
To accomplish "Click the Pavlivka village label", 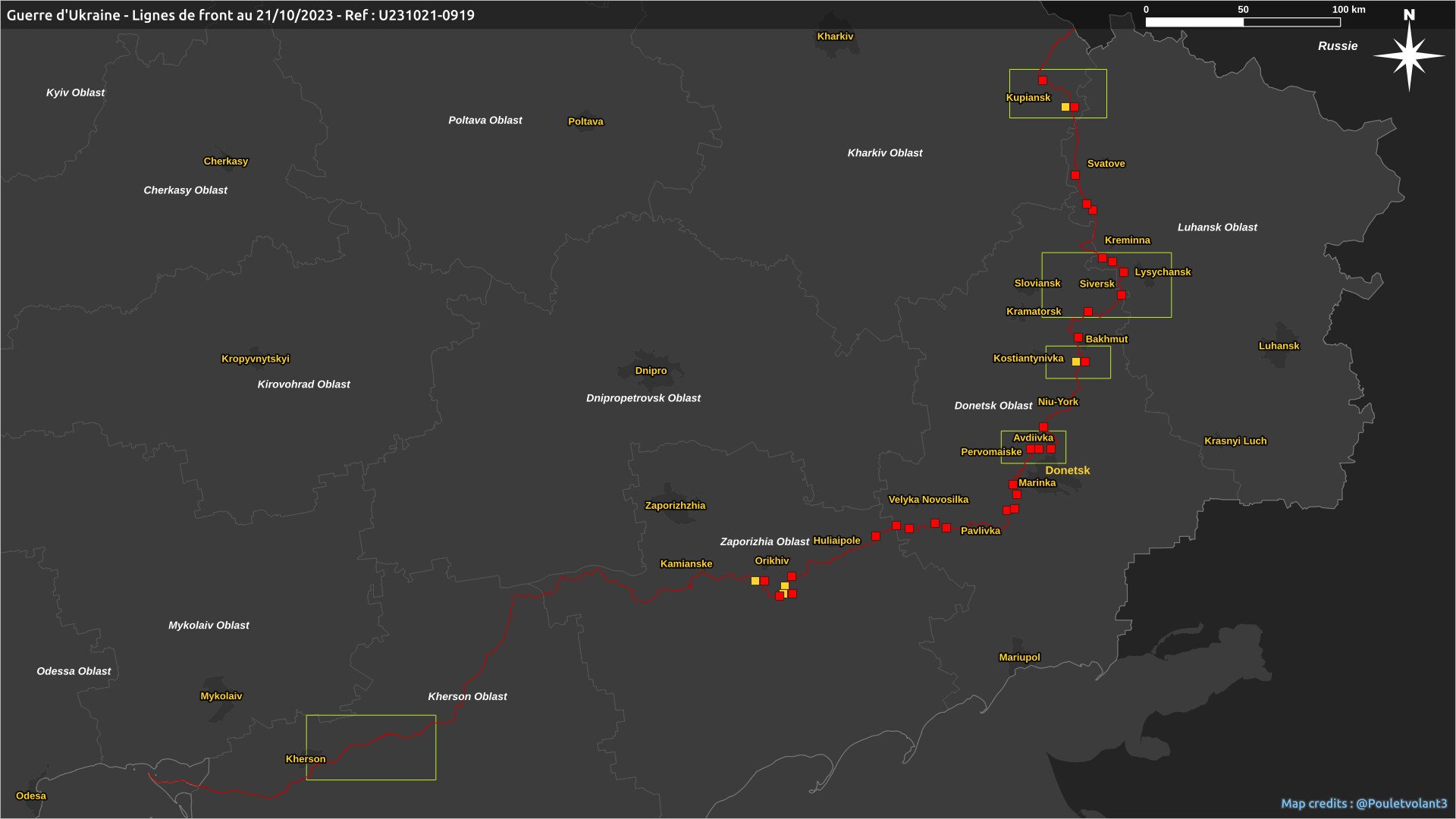I will (x=980, y=531).
